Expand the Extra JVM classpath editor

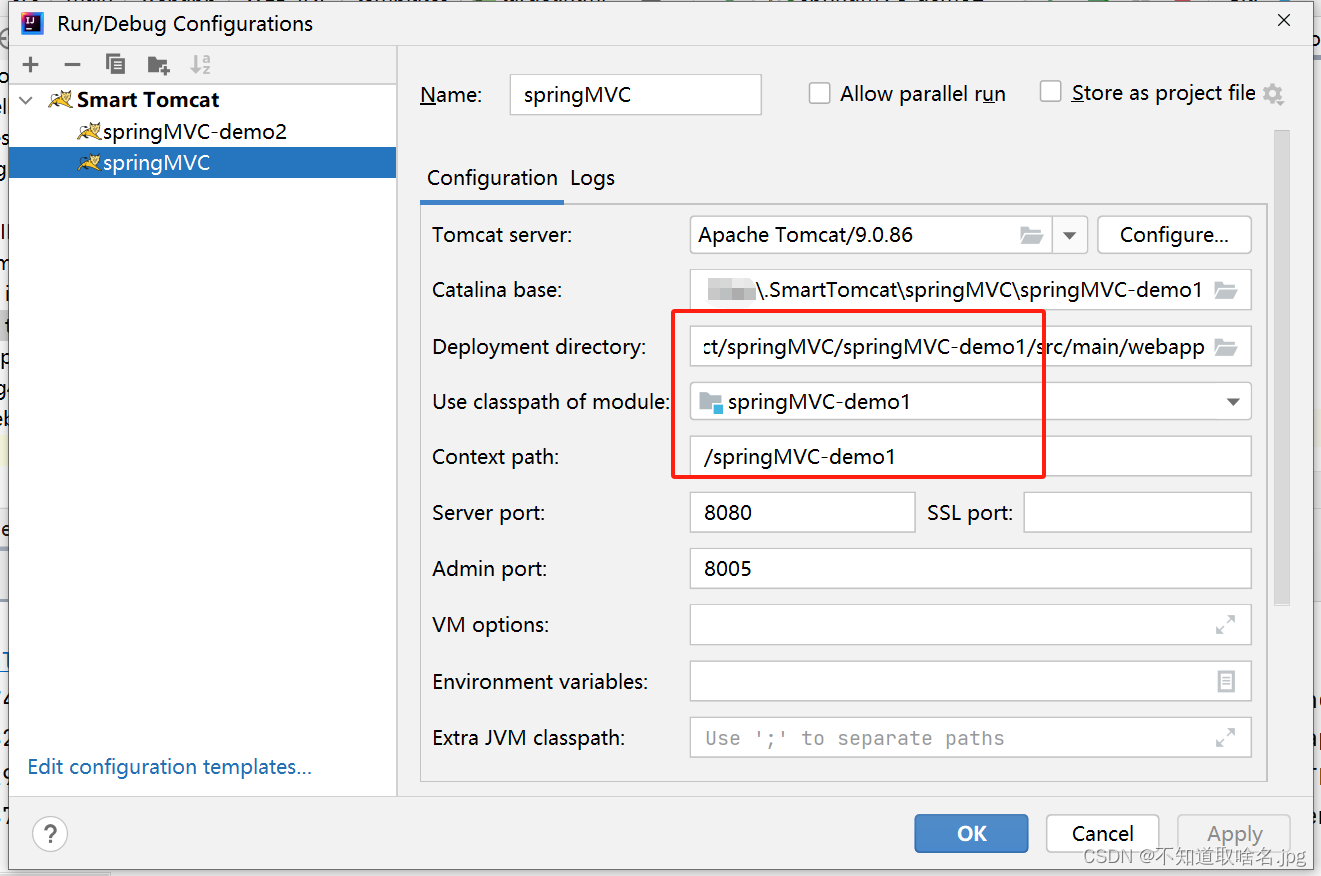pyautogui.click(x=1225, y=738)
